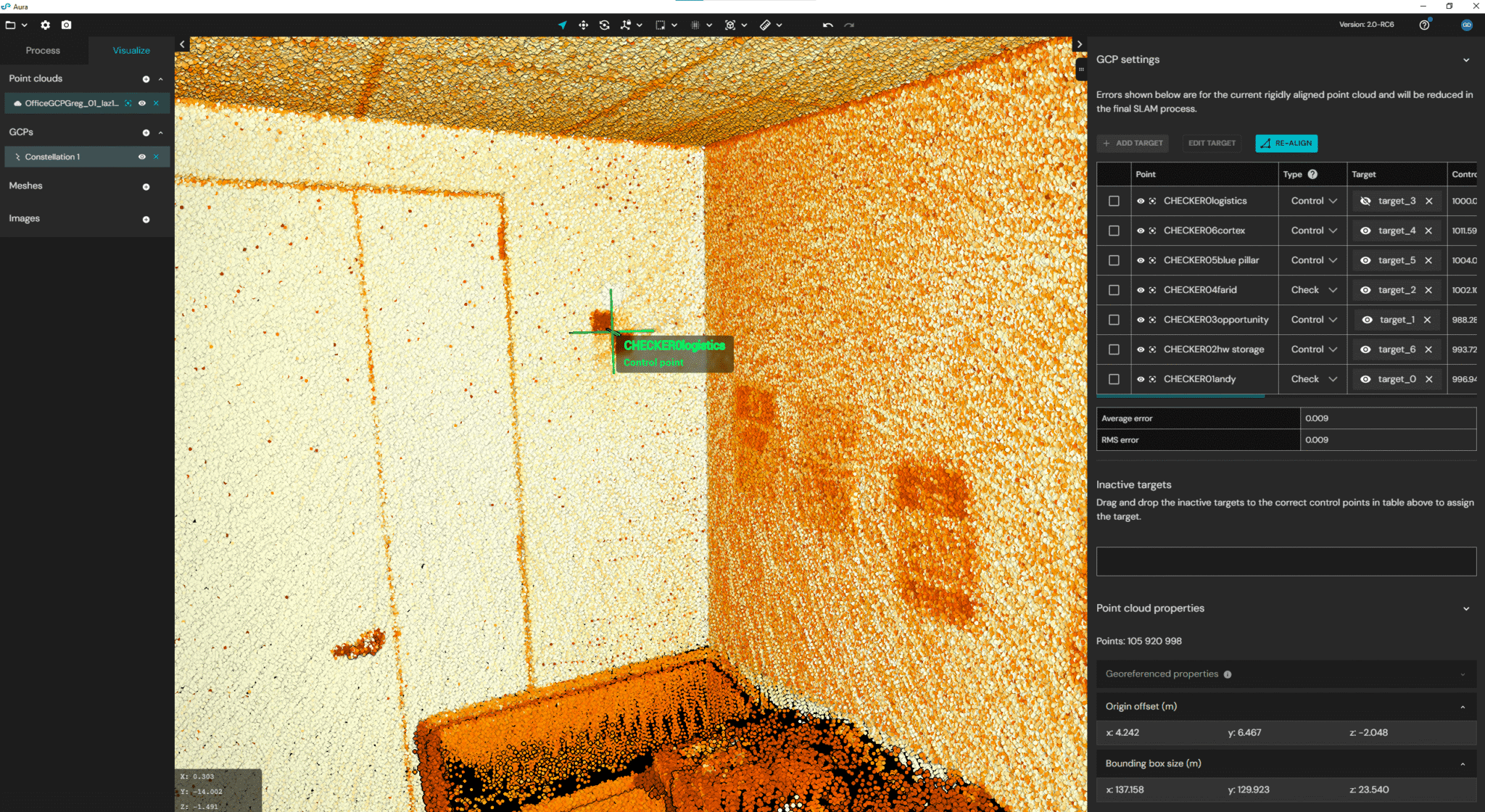The width and height of the screenshot is (1485, 812).
Task: Switch to the Process tab
Action: click(42, 50)
